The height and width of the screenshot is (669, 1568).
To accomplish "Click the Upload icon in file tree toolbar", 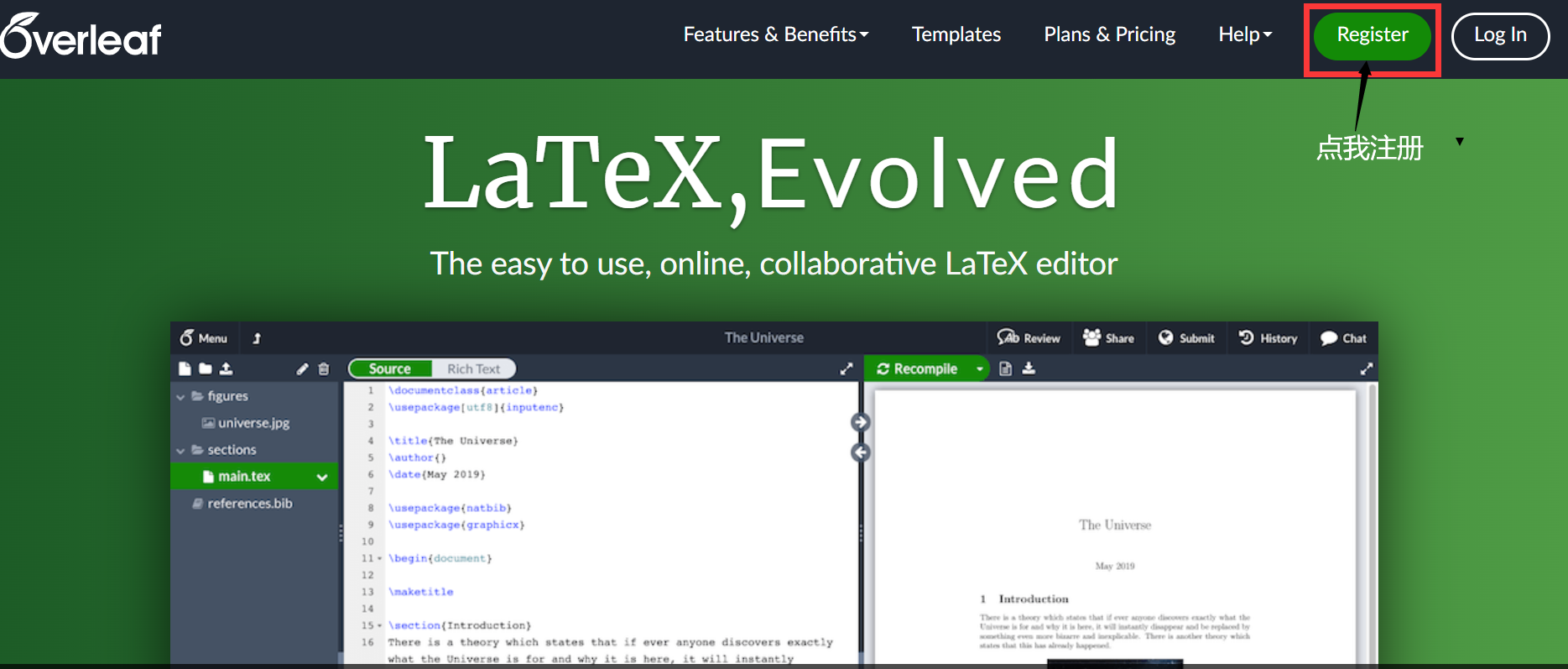I will coord(226,368).
